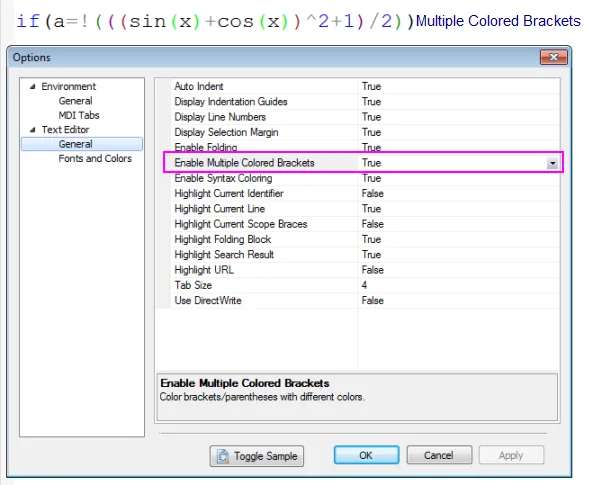
Task: Click the Toggle Sample button icon
Action: click(x=223, y=456)
